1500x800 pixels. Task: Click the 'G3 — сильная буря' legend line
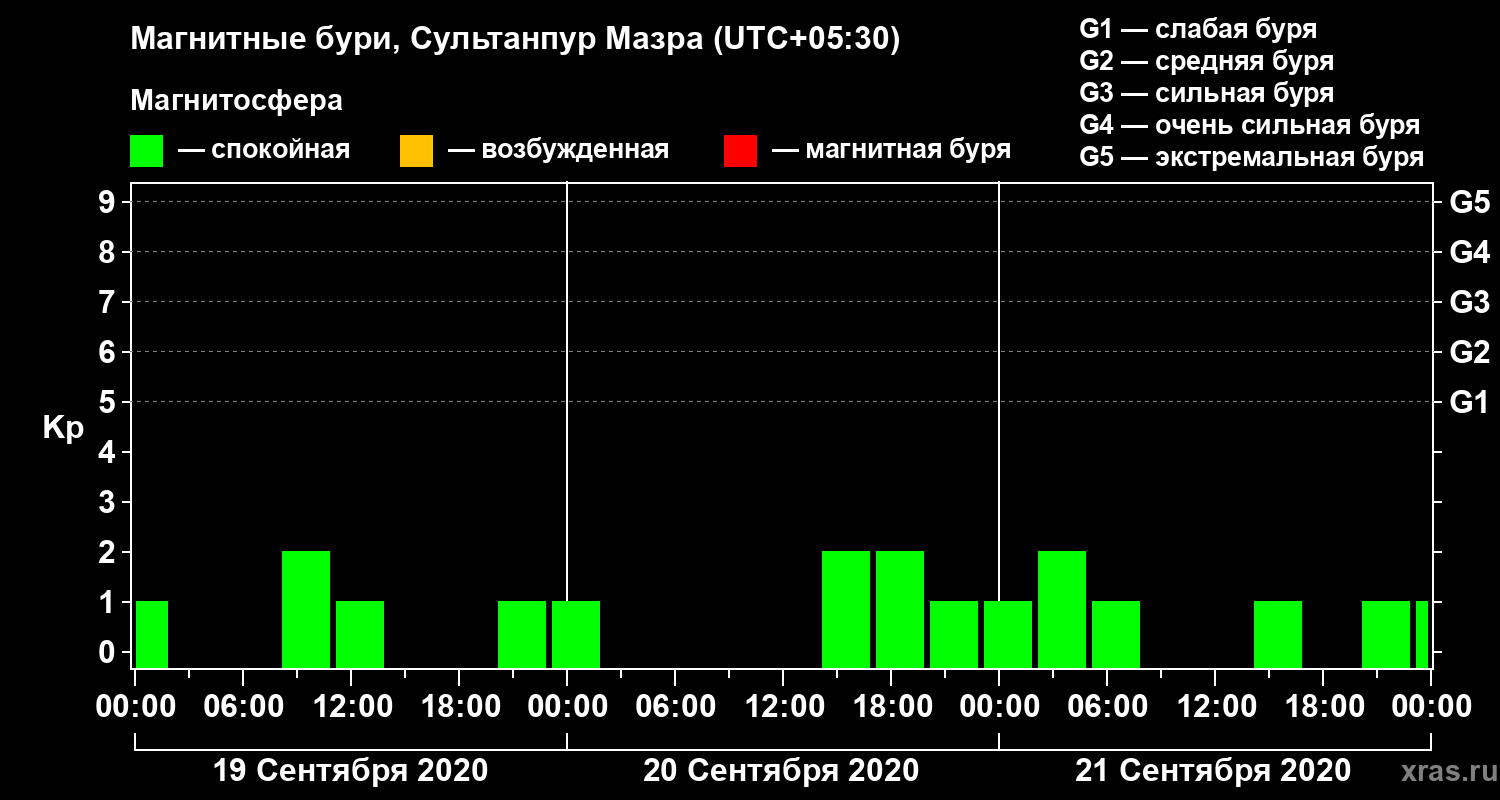(1207, 93)
